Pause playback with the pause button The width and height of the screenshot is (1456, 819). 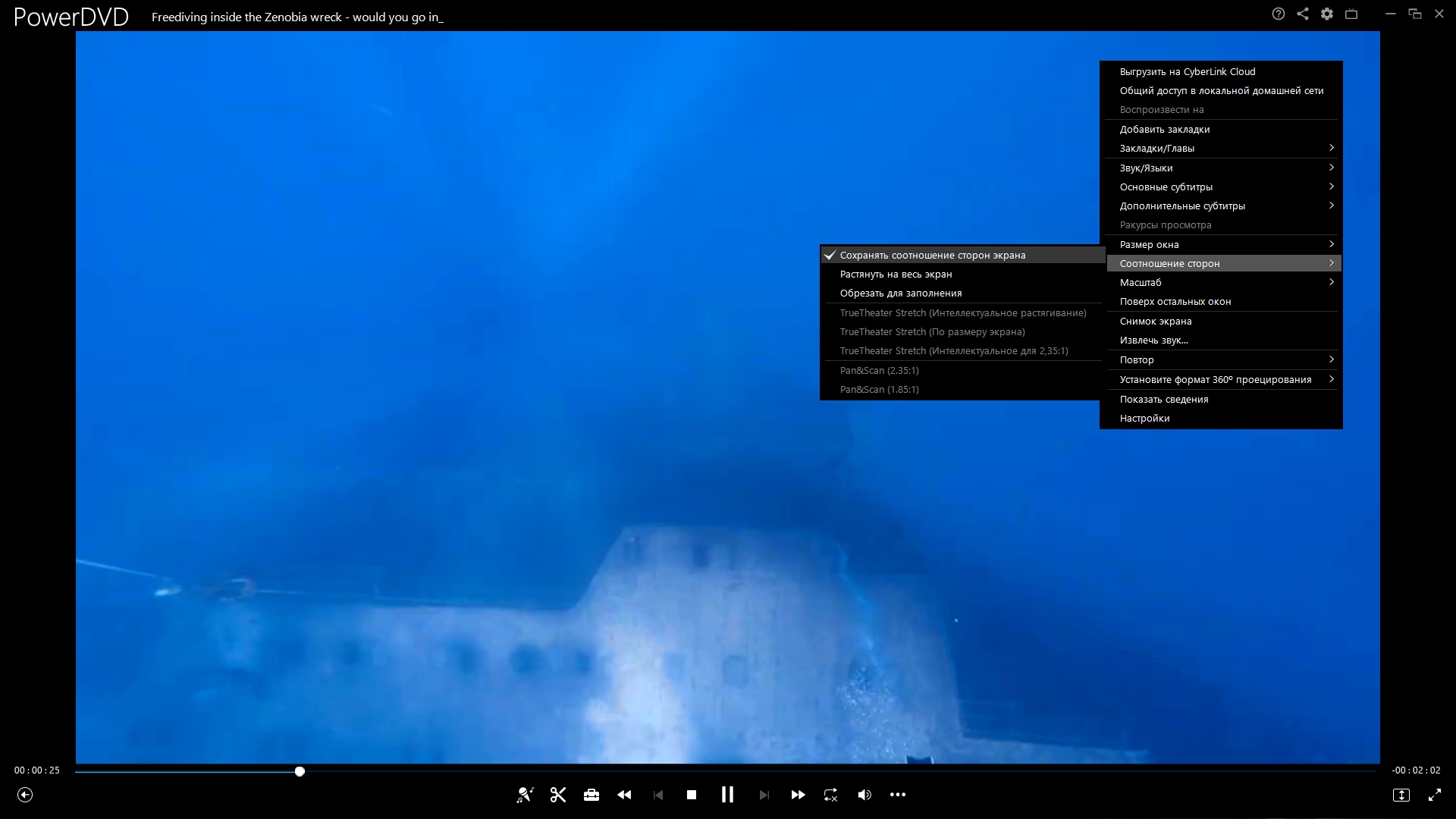coord(727,795)
